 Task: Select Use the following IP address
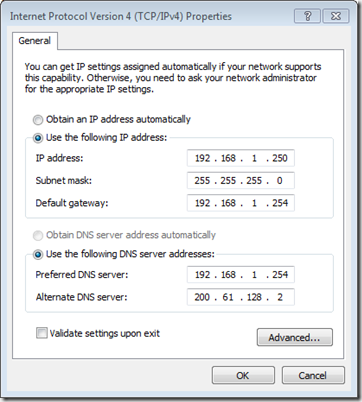point(38,138)
